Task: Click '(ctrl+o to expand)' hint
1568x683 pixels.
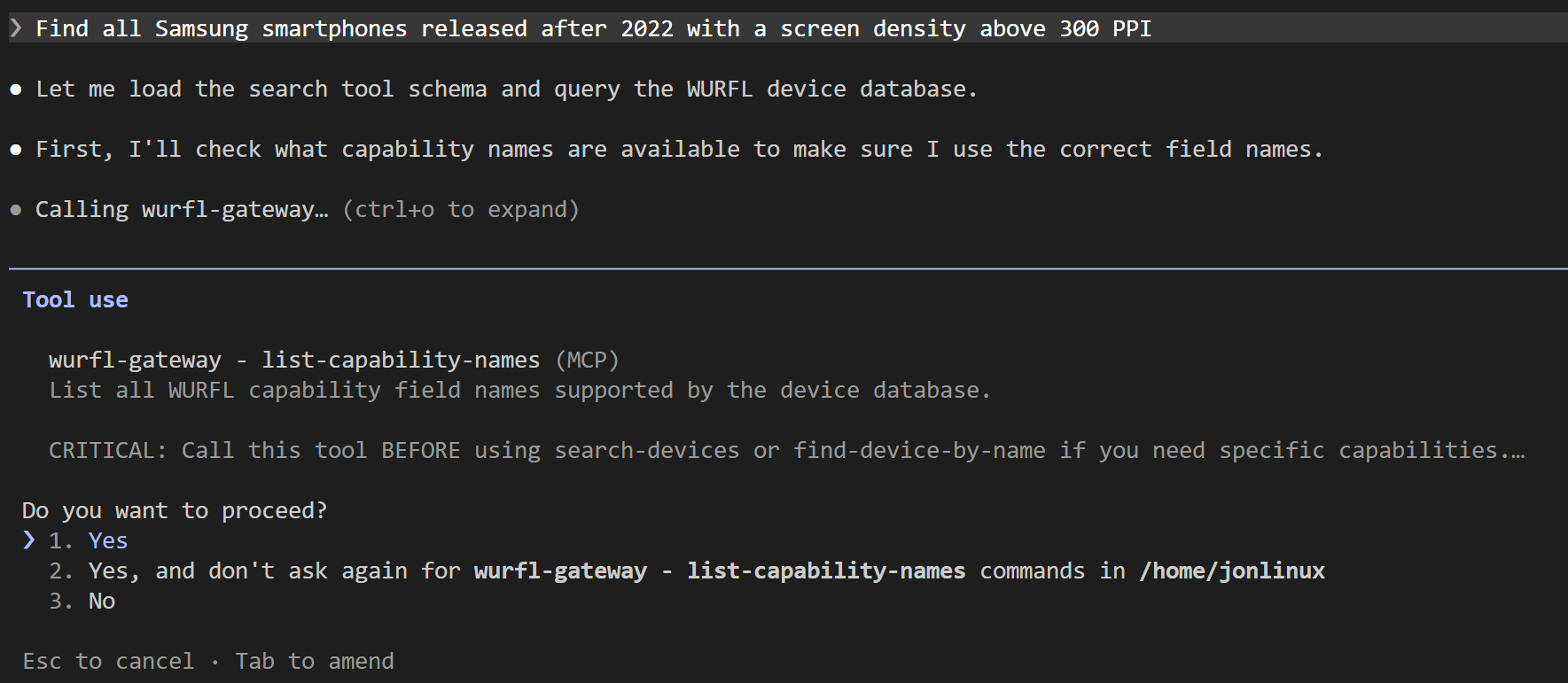Action: (461, 209)
